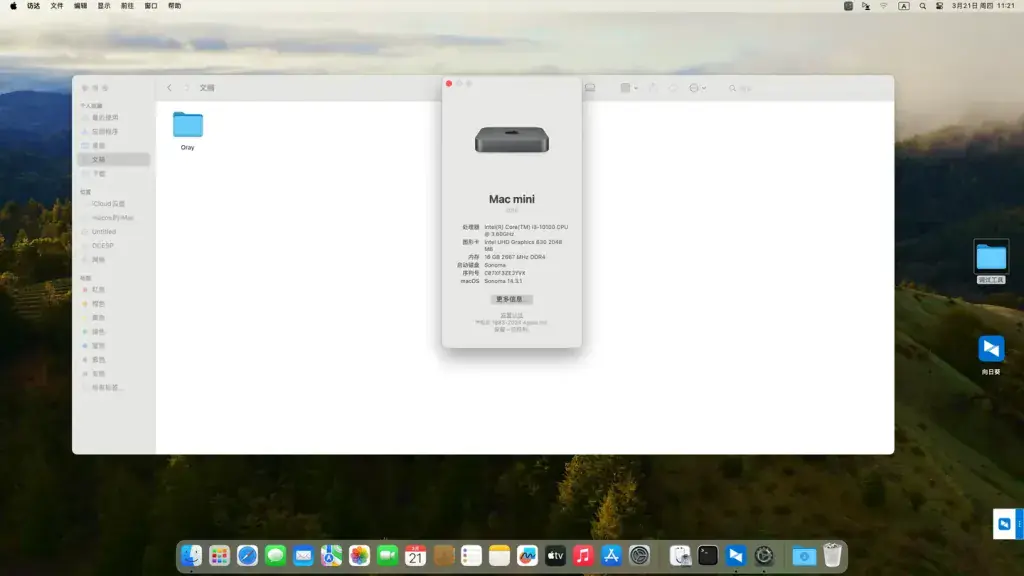Open the 文件 menu
The width and height of the screenshot is (1024, 576).
tap(57, 6)
